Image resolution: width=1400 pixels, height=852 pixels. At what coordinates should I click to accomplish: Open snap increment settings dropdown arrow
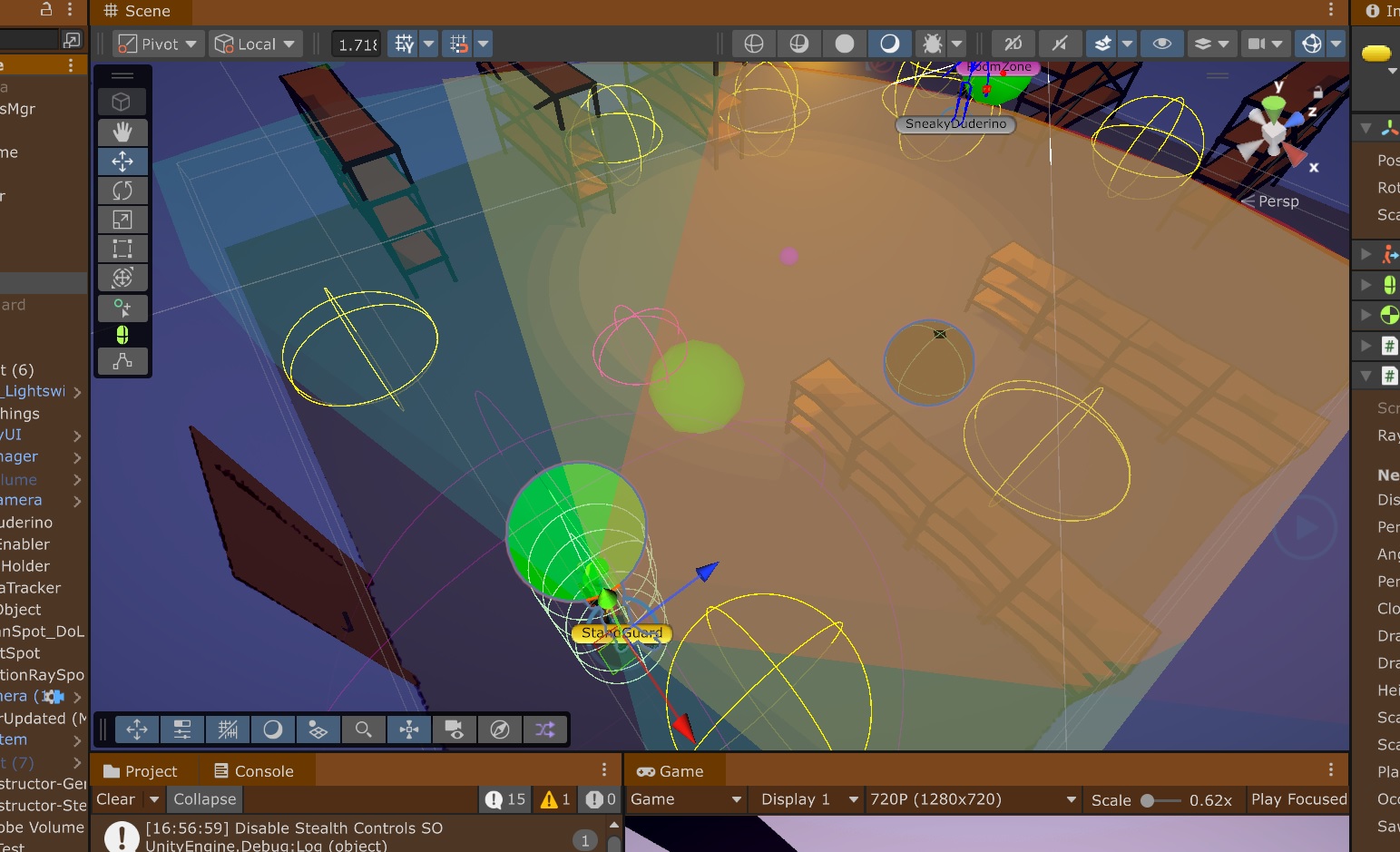point(484,44)
